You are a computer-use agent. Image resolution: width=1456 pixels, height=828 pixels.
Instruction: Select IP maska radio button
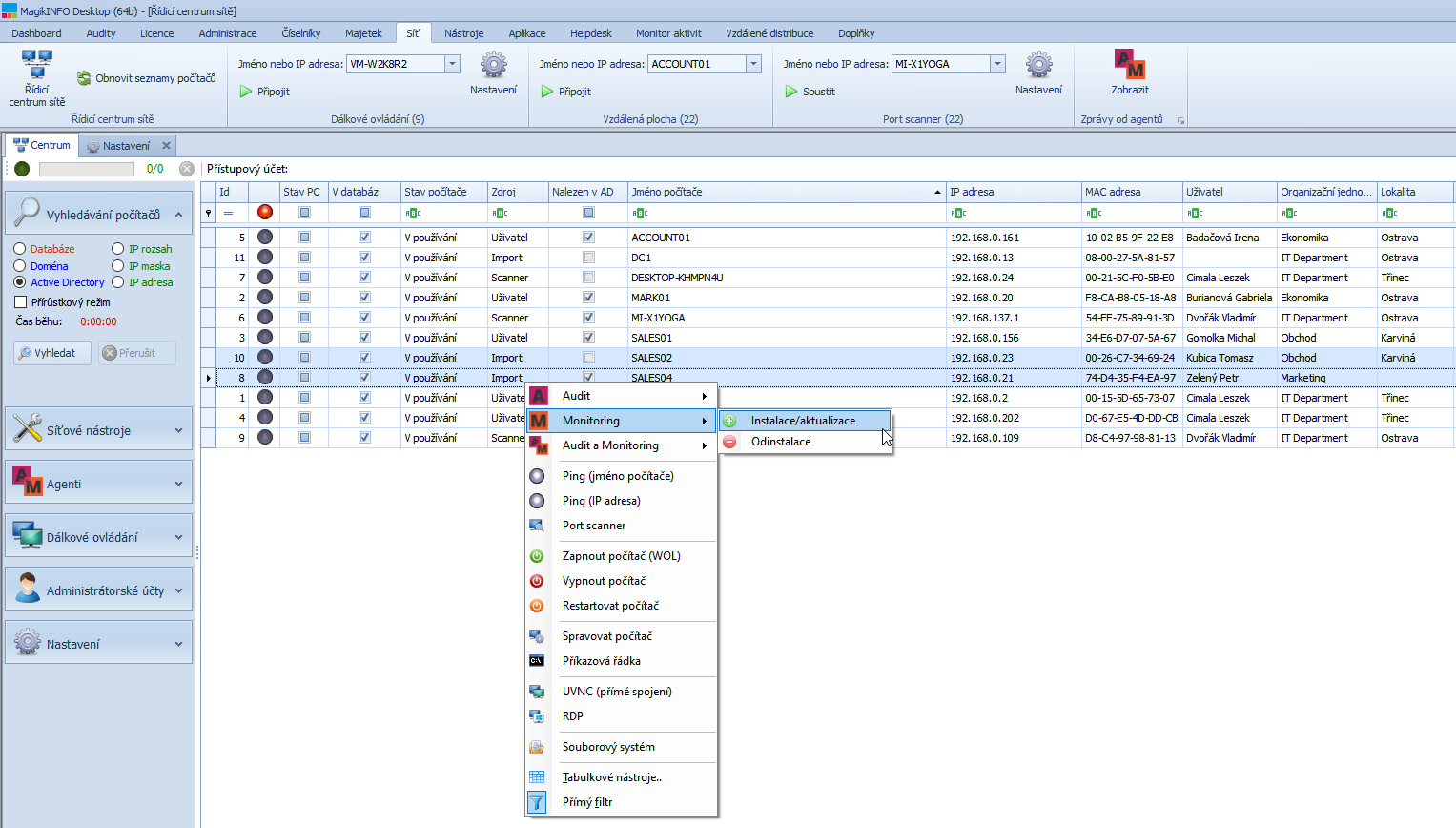[118, 266]
